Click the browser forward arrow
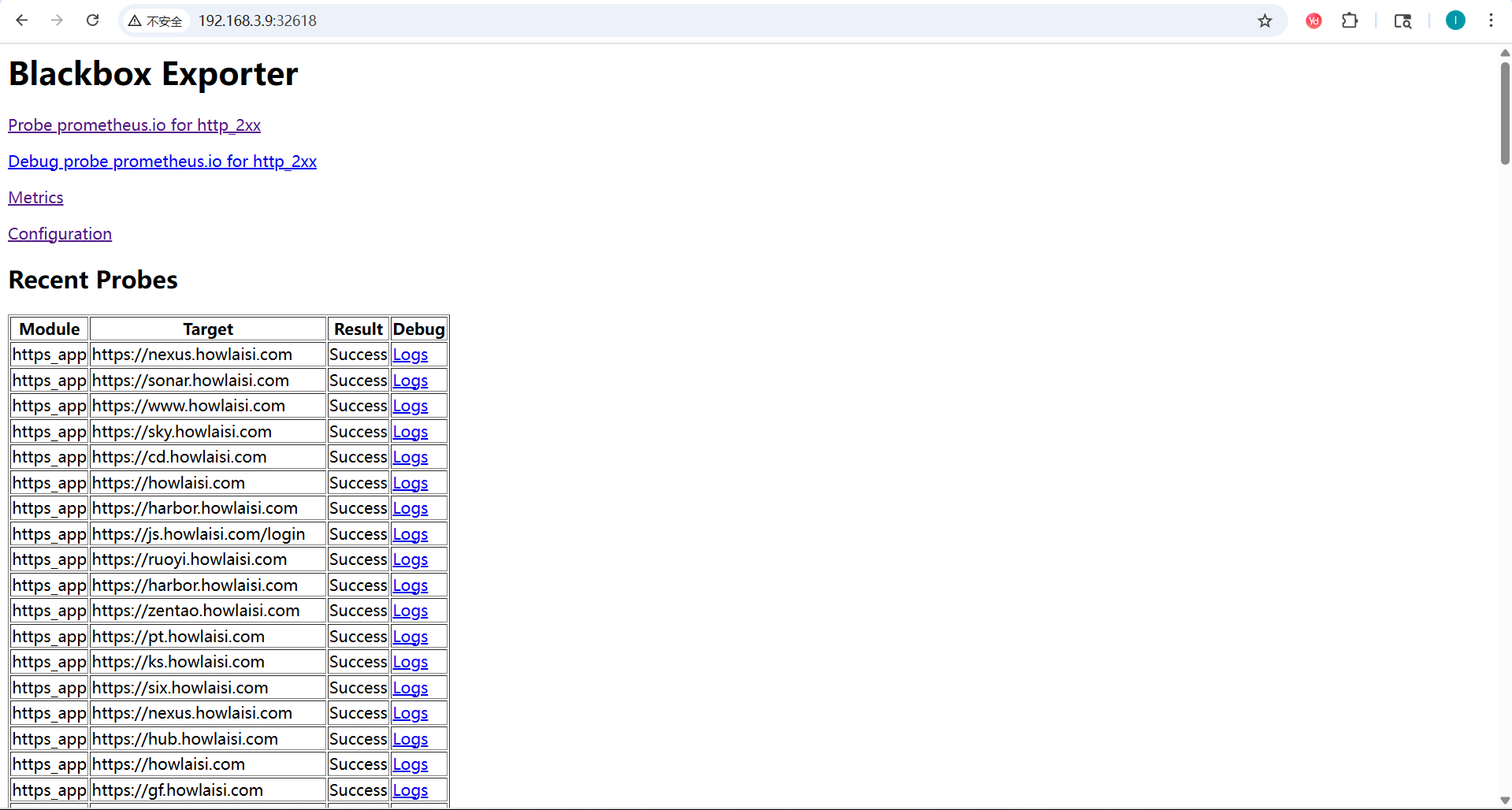This screenshot has width=1512, height=810. 56,20
